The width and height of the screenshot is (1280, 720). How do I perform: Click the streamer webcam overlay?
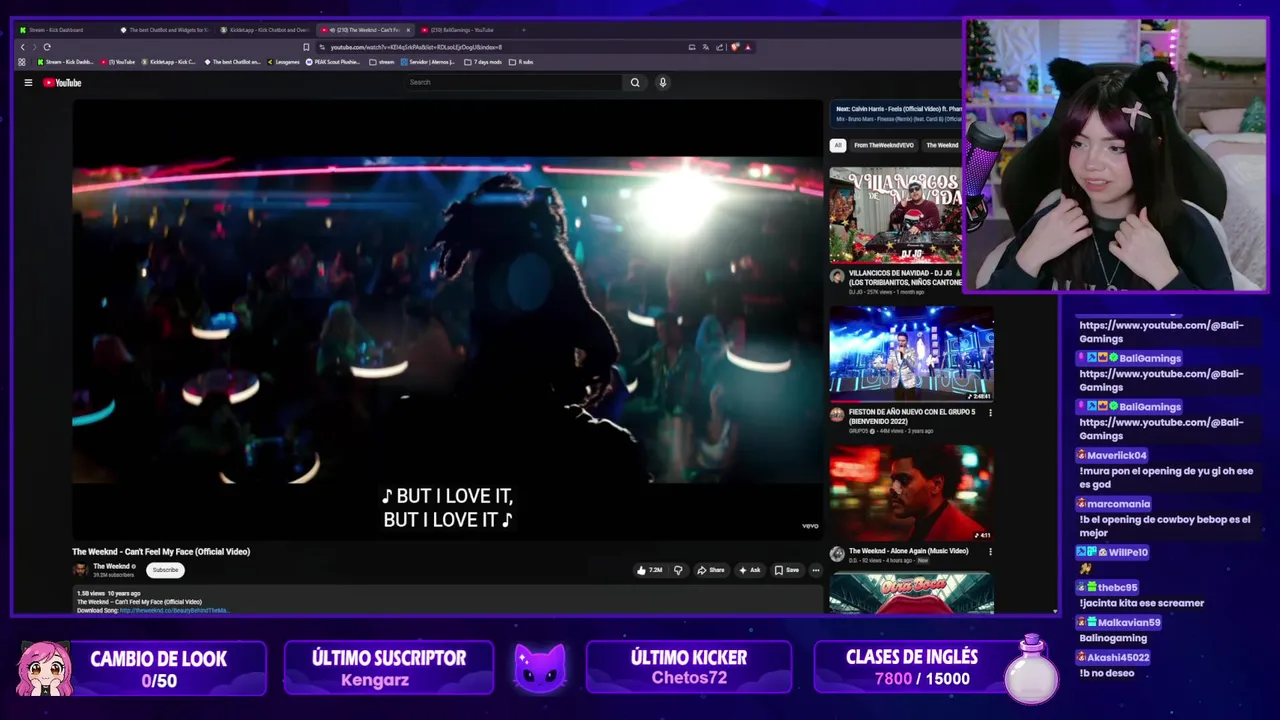coord(1115,155)
